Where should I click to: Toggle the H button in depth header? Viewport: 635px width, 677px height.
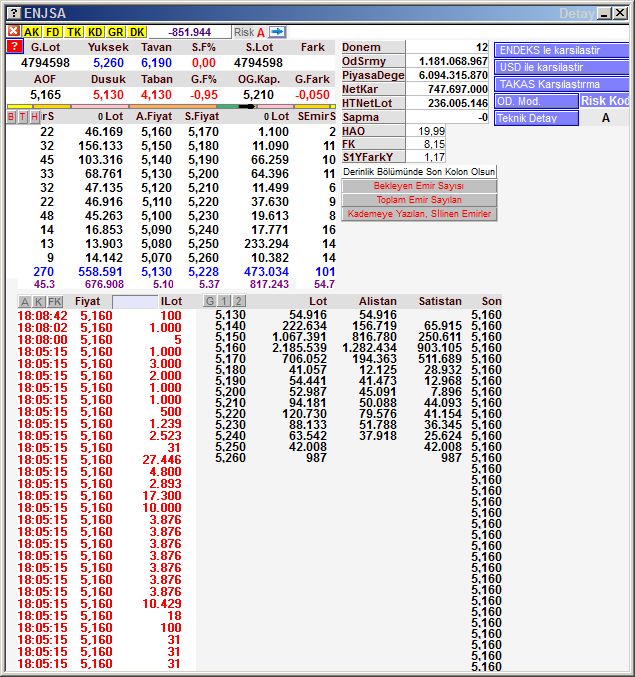(35, 117)
